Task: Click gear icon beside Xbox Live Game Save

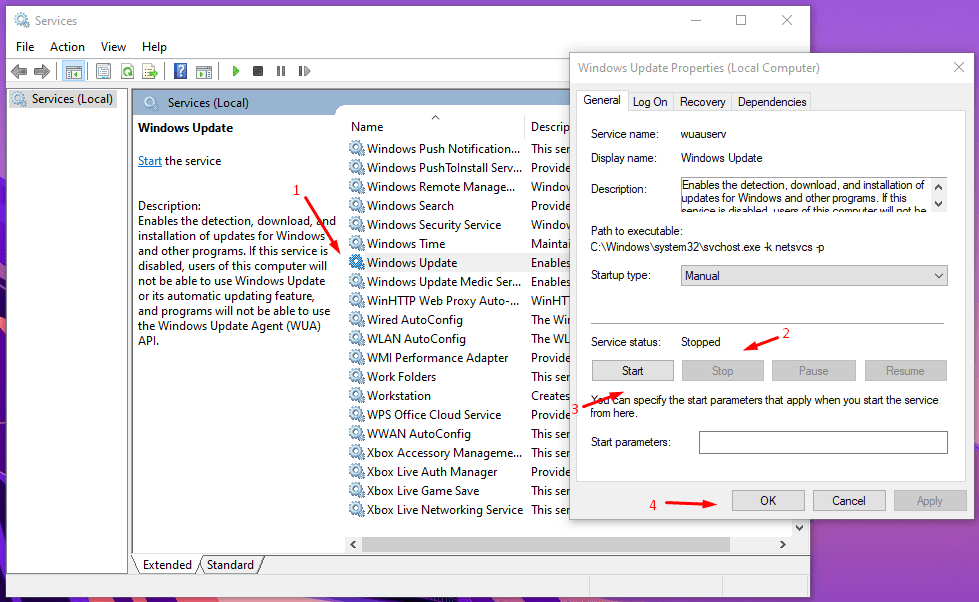Action: coord(357,490)
